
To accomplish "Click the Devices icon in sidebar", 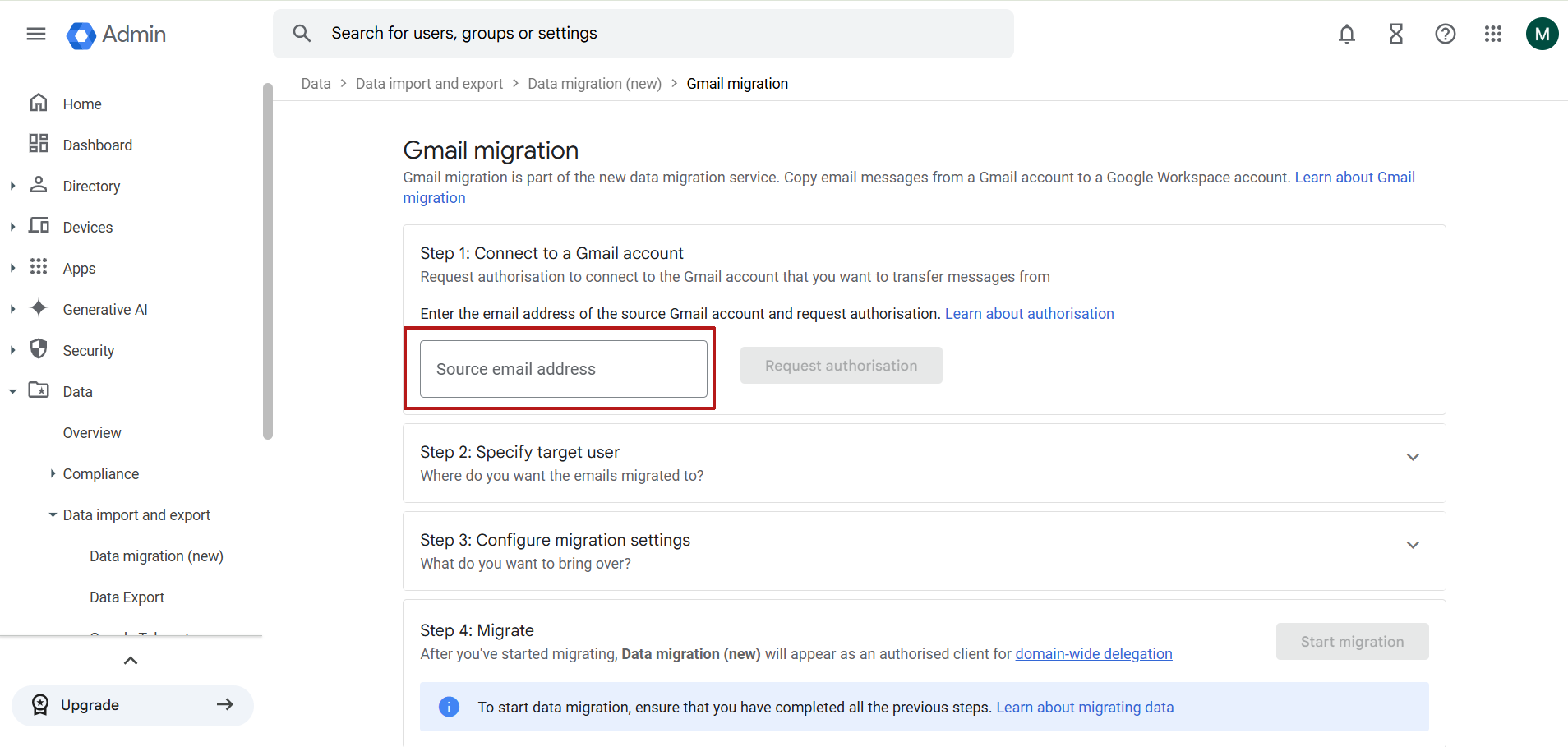I will [39, 226].
